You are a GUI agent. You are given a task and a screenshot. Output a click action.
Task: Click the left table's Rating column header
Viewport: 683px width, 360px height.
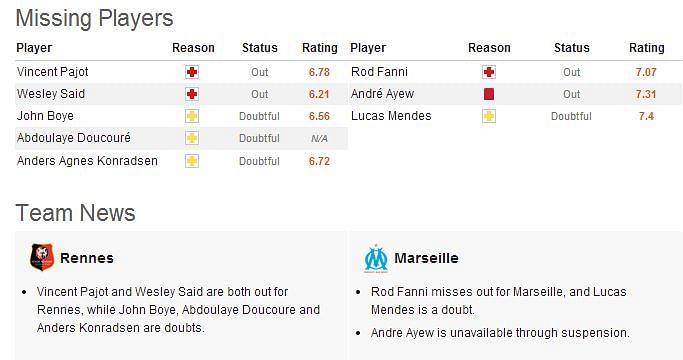(320, 48)
